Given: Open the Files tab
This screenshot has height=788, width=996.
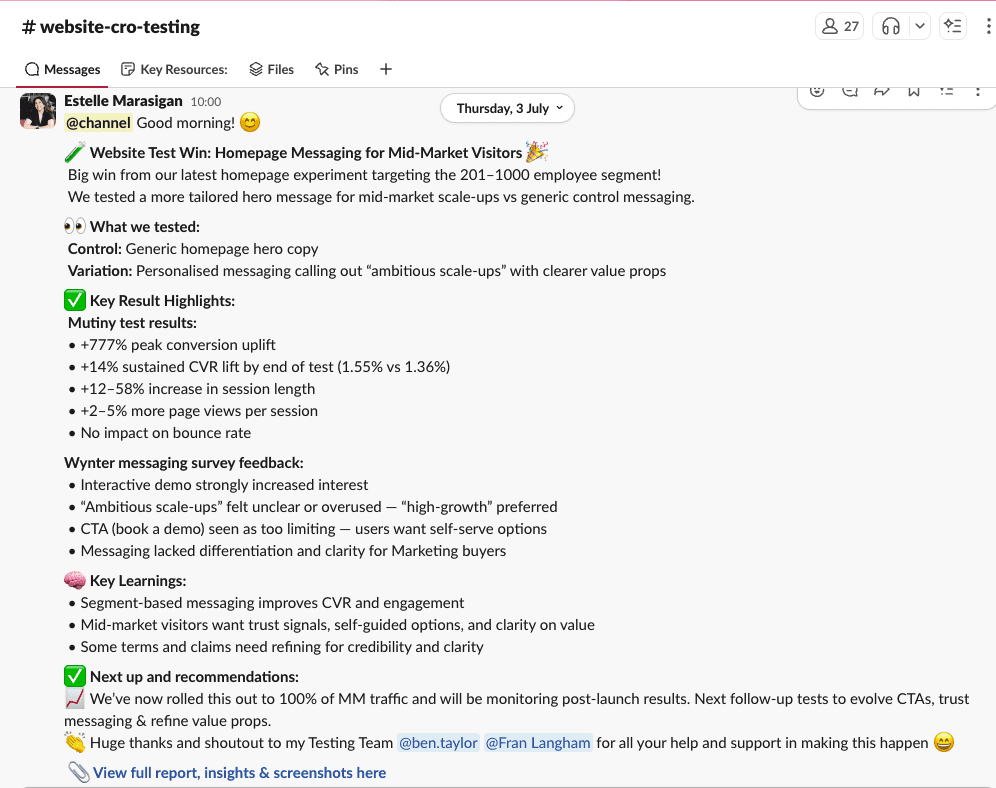Looking at the screenshot, I should click(x=271, y=69).
